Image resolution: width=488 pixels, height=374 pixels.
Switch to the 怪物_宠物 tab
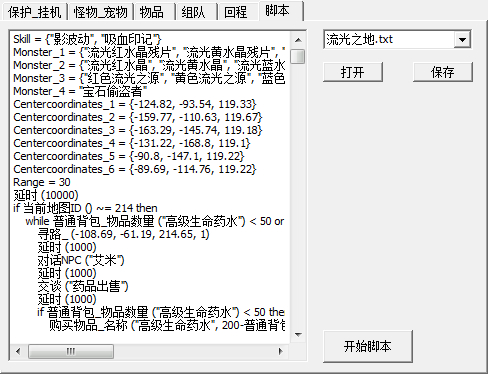(x=100, y=12)
